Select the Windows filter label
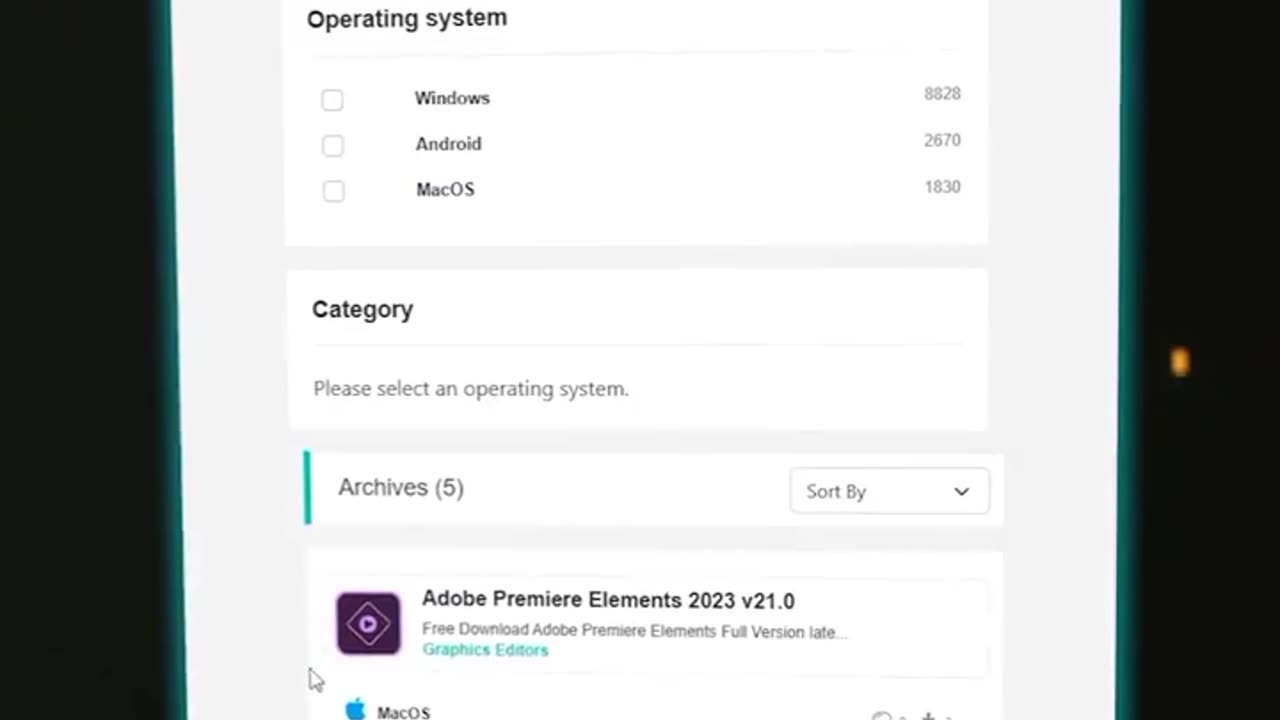This screenshot has height=720, width=1280. tap(452, 98)
